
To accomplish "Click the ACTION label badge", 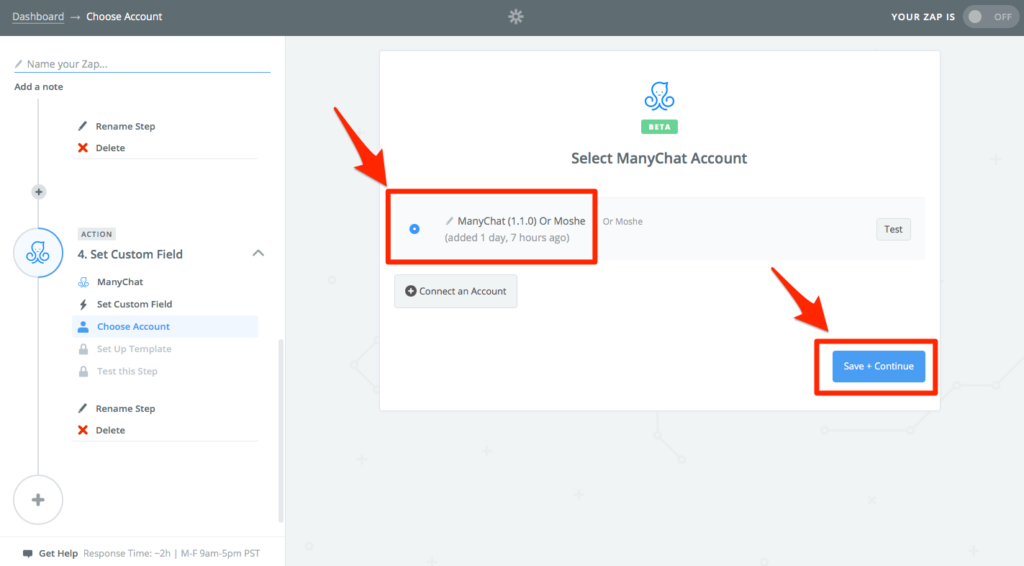I will point(97,234).
